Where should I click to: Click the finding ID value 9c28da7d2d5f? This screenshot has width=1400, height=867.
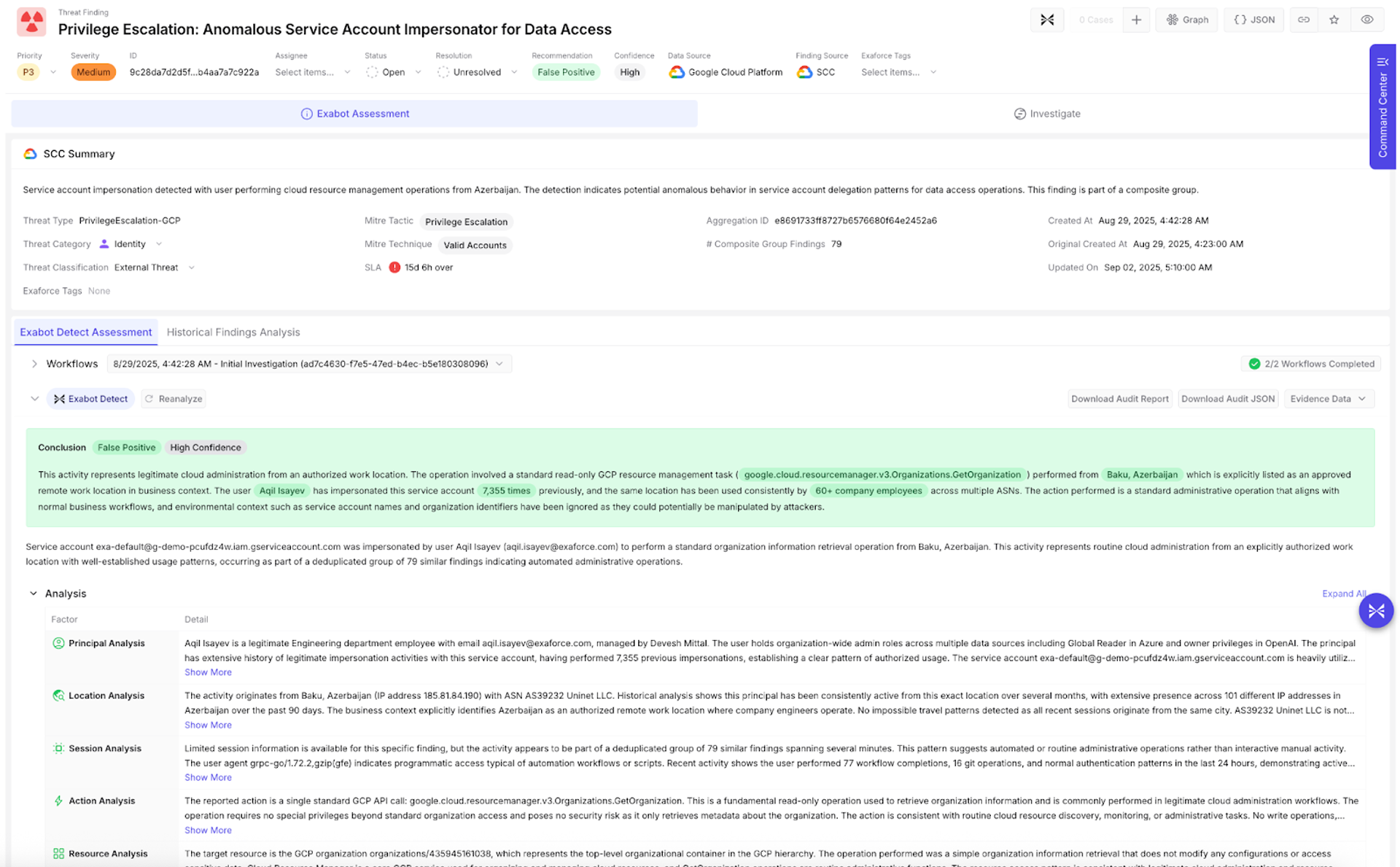point(194,72)
